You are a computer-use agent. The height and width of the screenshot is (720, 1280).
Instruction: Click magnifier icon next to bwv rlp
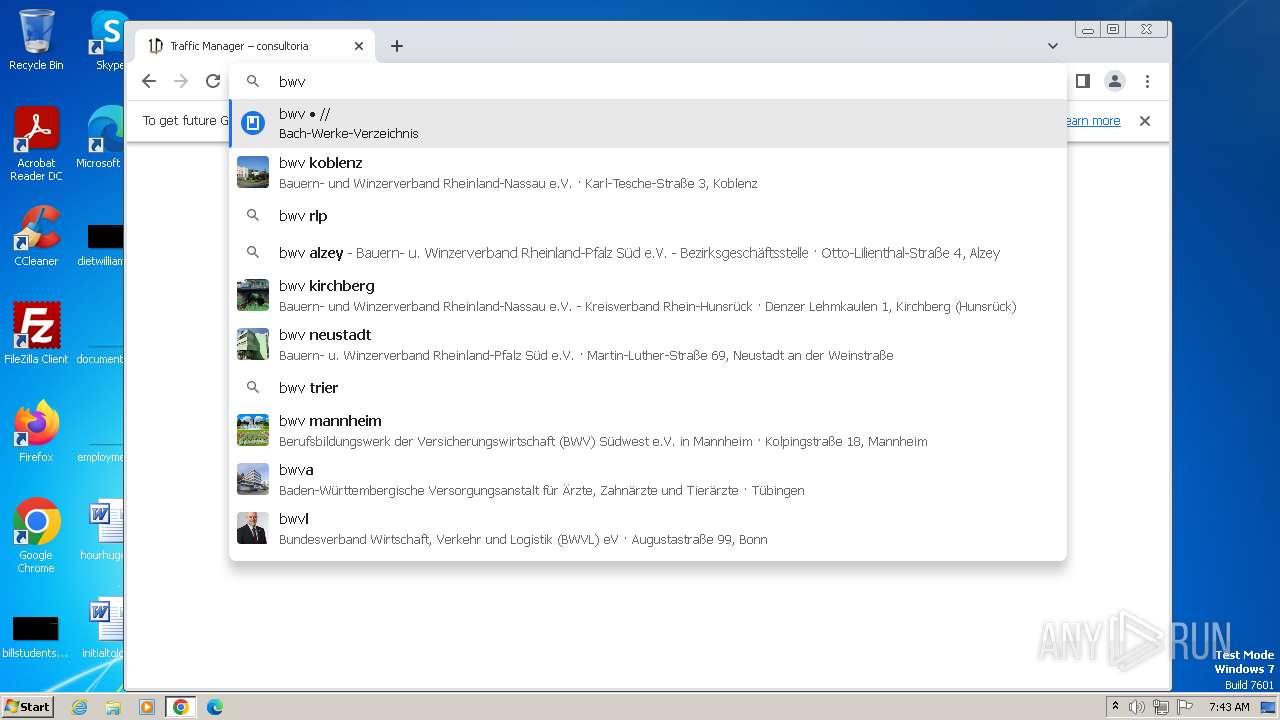[x=253, y=216]
